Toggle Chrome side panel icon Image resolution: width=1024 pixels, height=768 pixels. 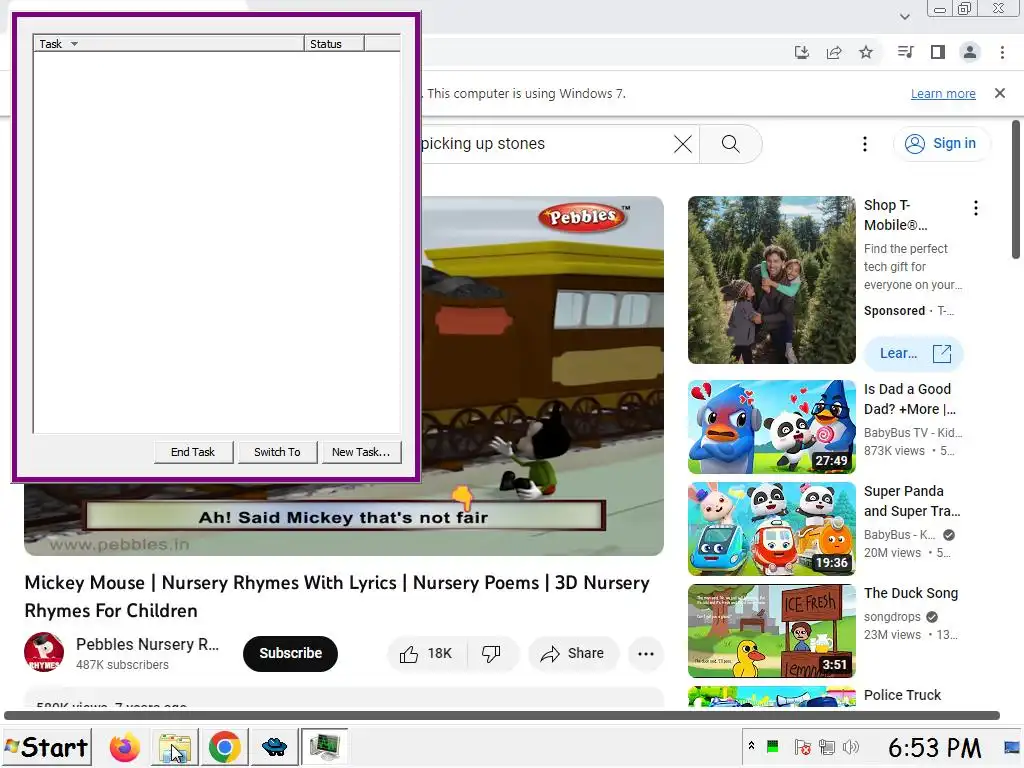point(938,52)
